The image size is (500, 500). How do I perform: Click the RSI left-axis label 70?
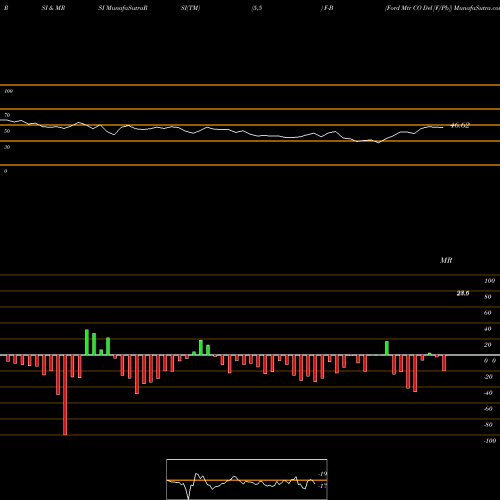click(x=7, y=115)
